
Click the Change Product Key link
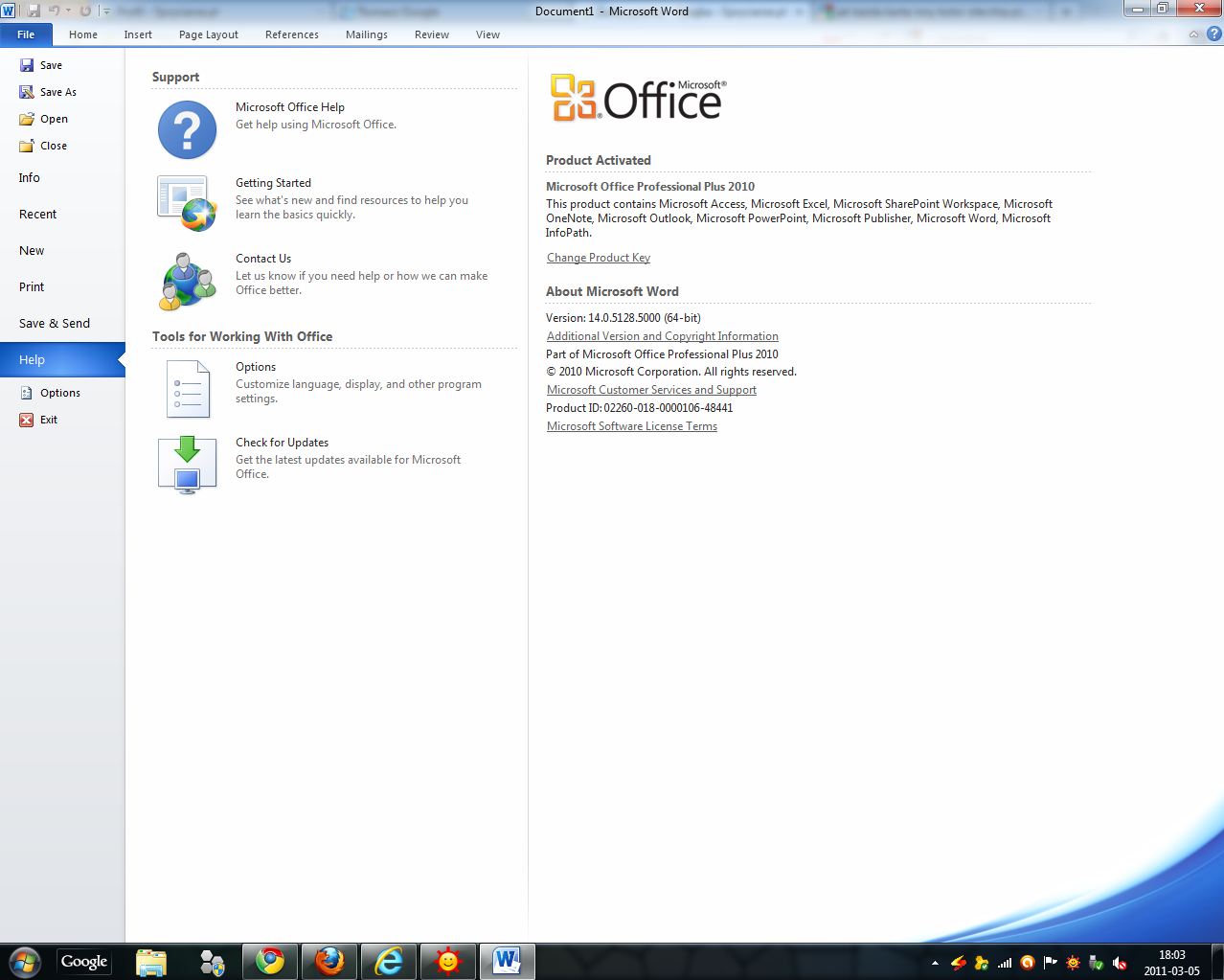(x=599, y=258)
